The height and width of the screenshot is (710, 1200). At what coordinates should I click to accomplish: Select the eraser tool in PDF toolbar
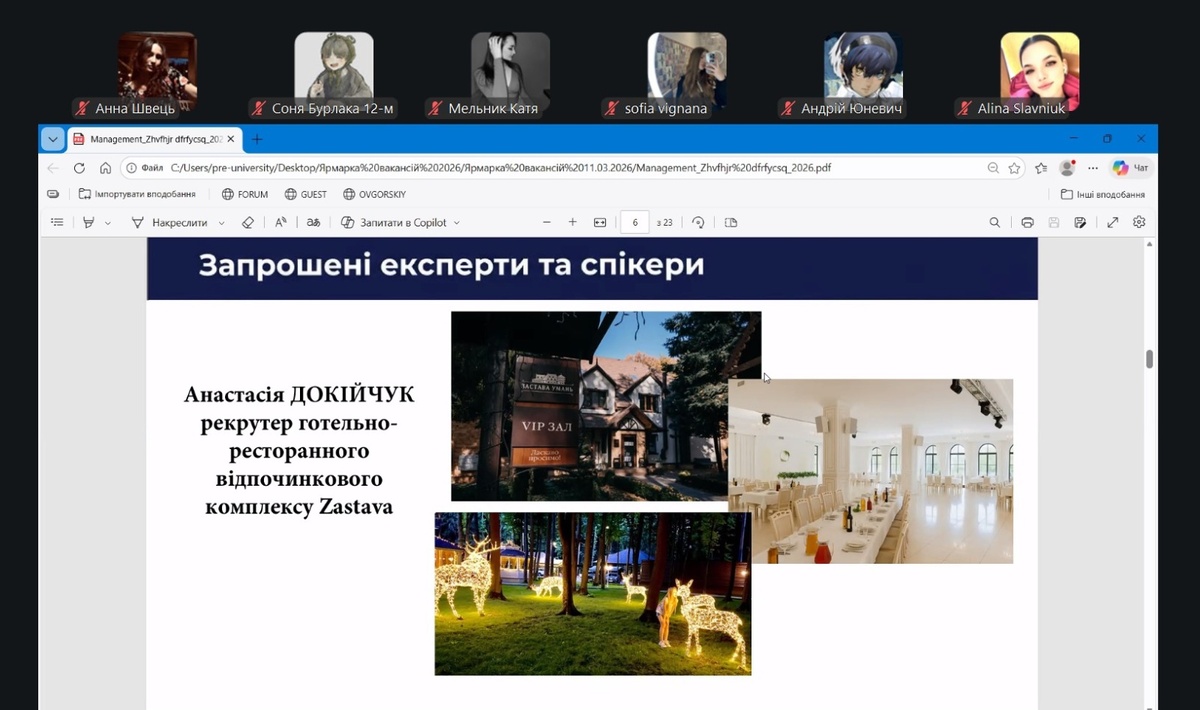point(248,223)
